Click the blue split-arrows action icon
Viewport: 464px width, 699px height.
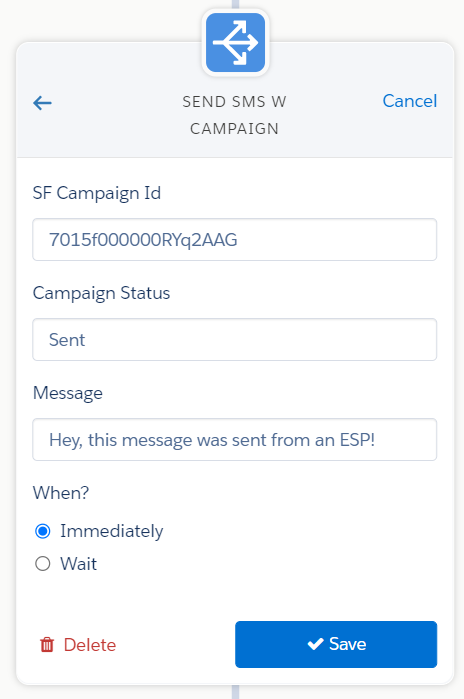click(x=235, y=43)
